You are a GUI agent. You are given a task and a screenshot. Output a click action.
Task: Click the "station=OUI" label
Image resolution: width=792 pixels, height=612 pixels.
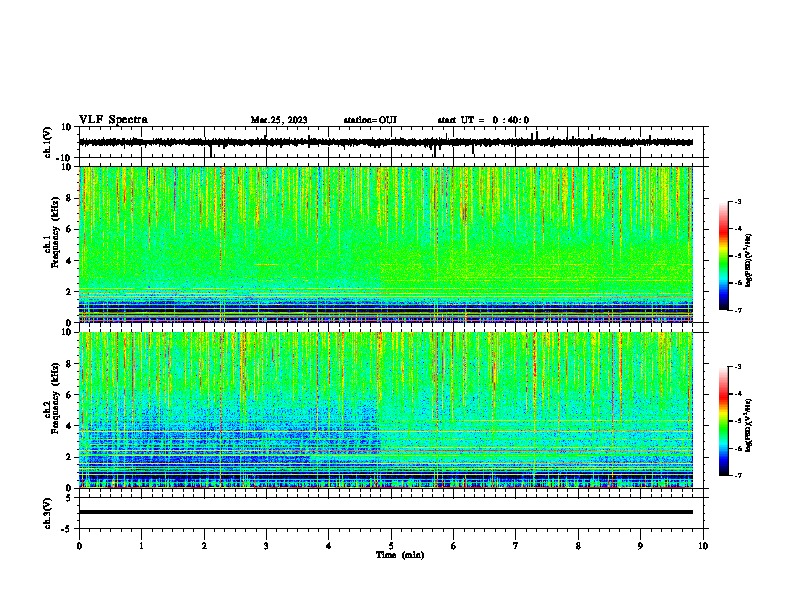click(370, 120)
